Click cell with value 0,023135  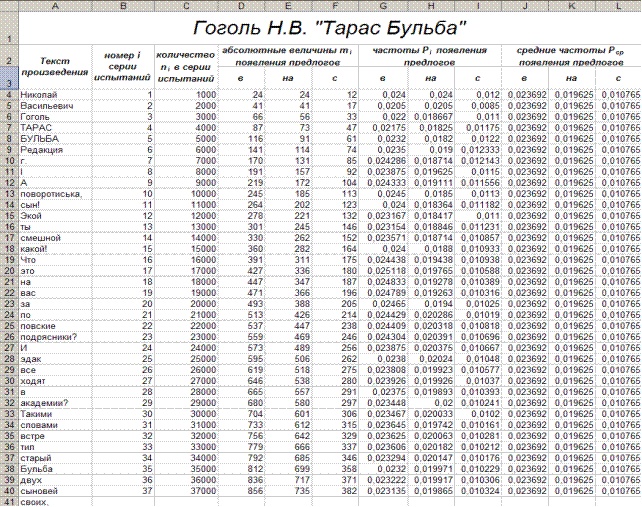point(383,491)
